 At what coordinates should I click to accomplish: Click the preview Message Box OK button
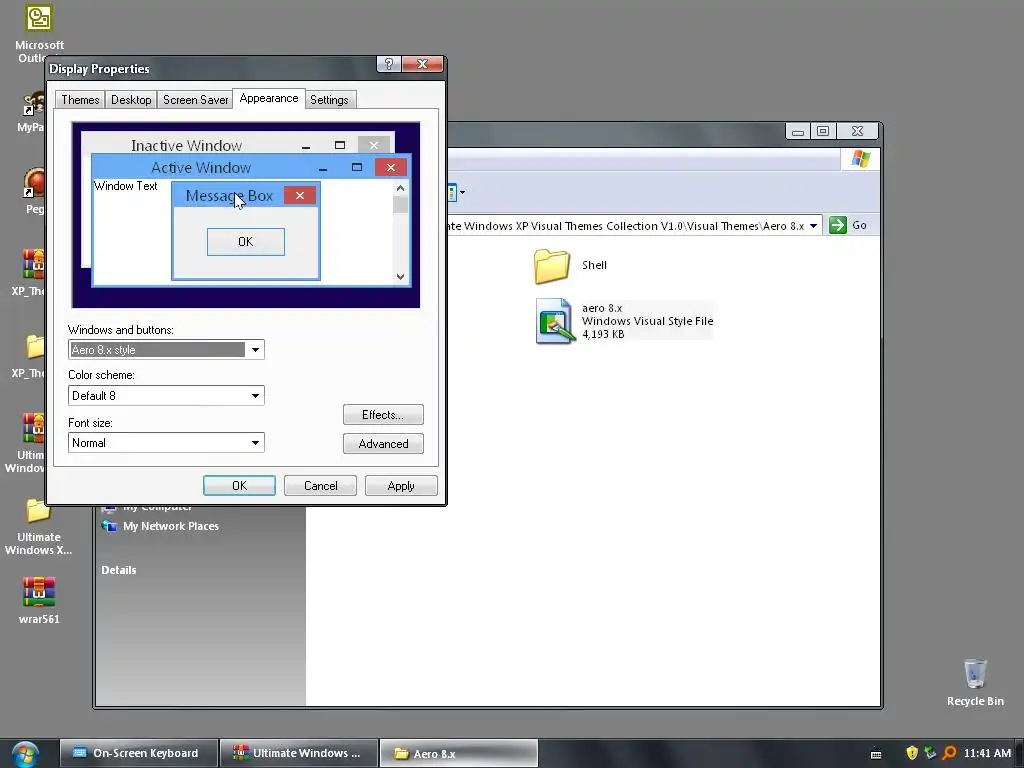click(246, 242)
